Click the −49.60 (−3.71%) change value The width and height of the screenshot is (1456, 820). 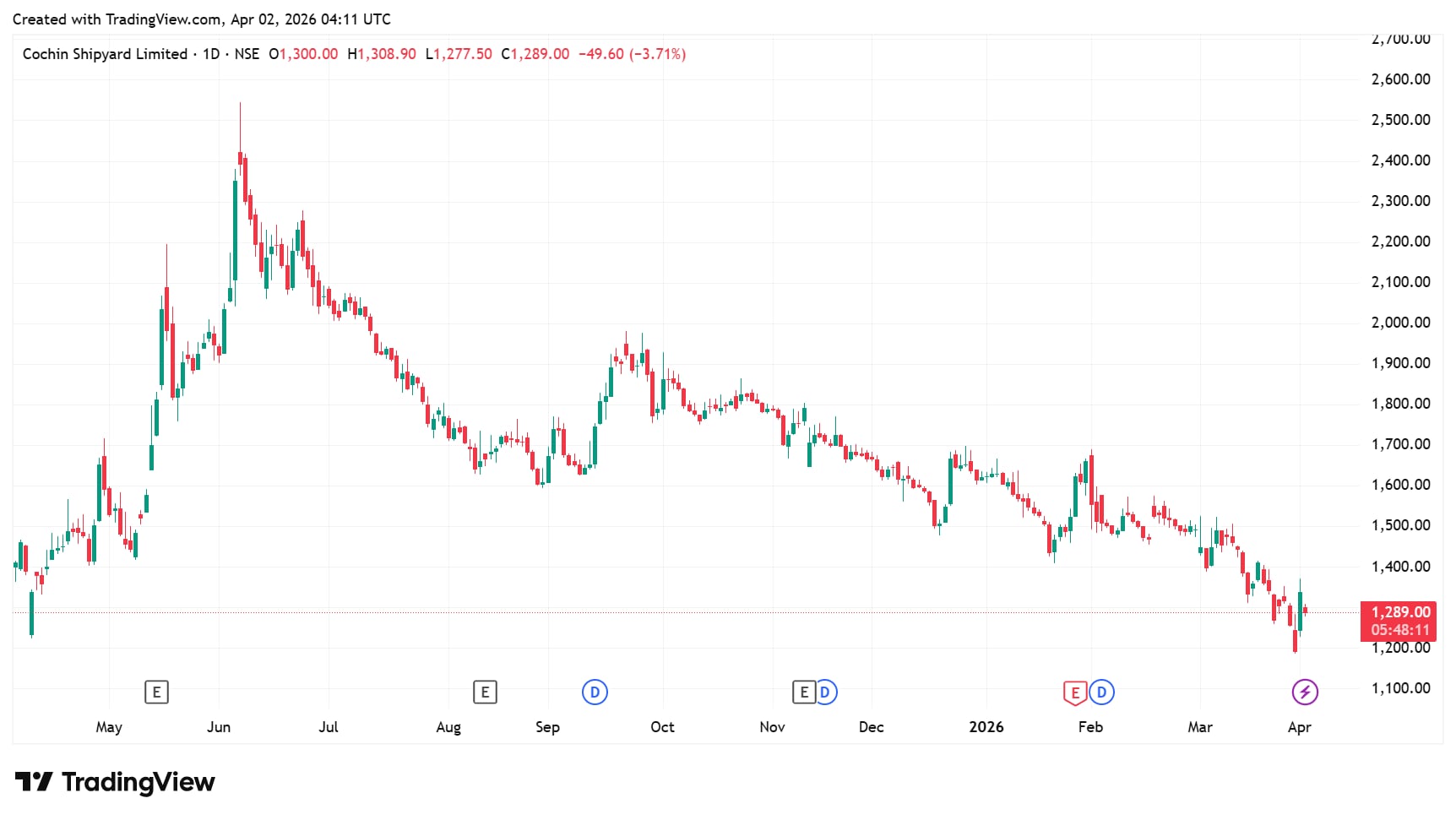coord(632,54)
